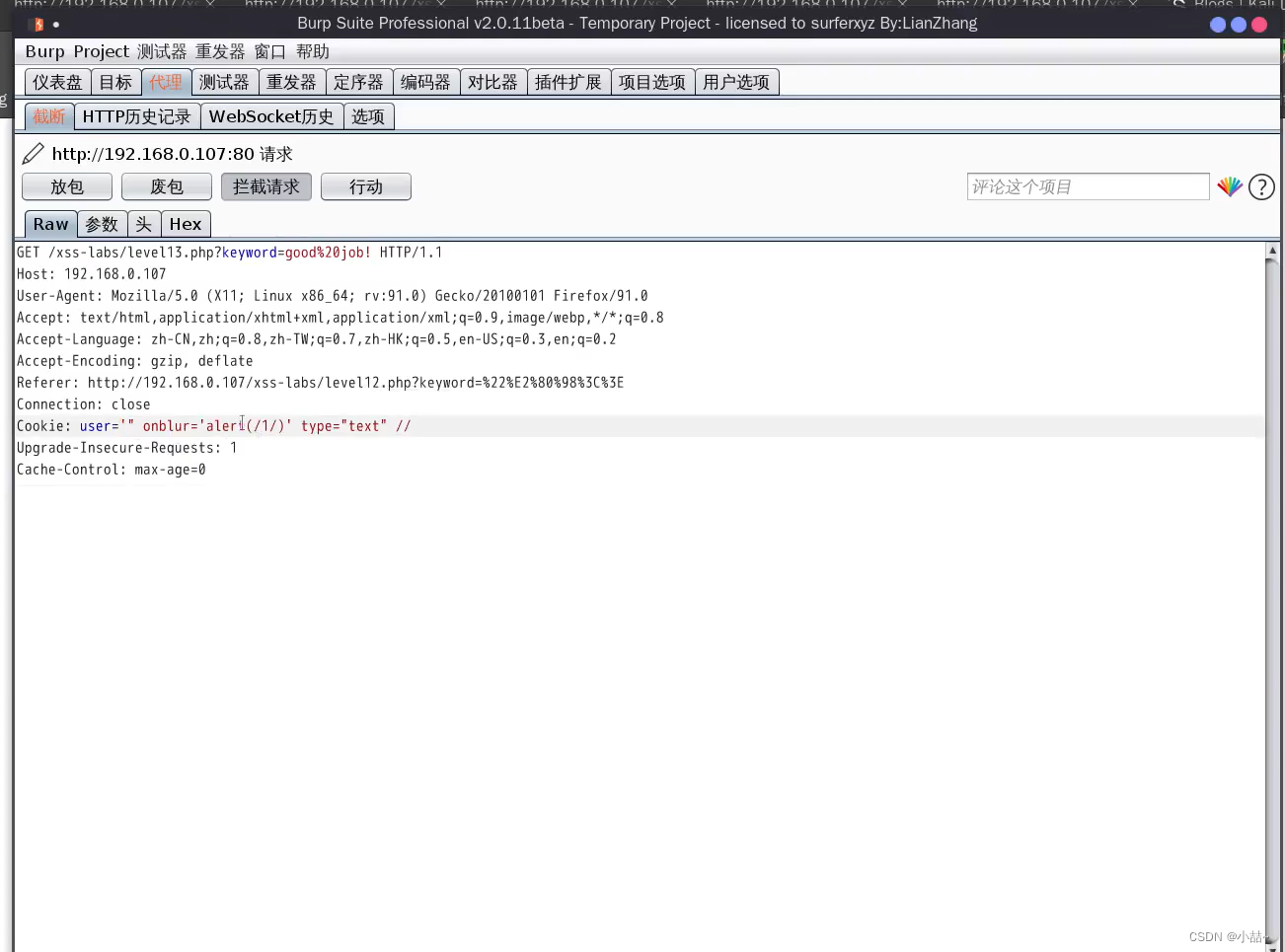
Task: Open the 测试器 menu in menu bar
Action: (162, 51)
